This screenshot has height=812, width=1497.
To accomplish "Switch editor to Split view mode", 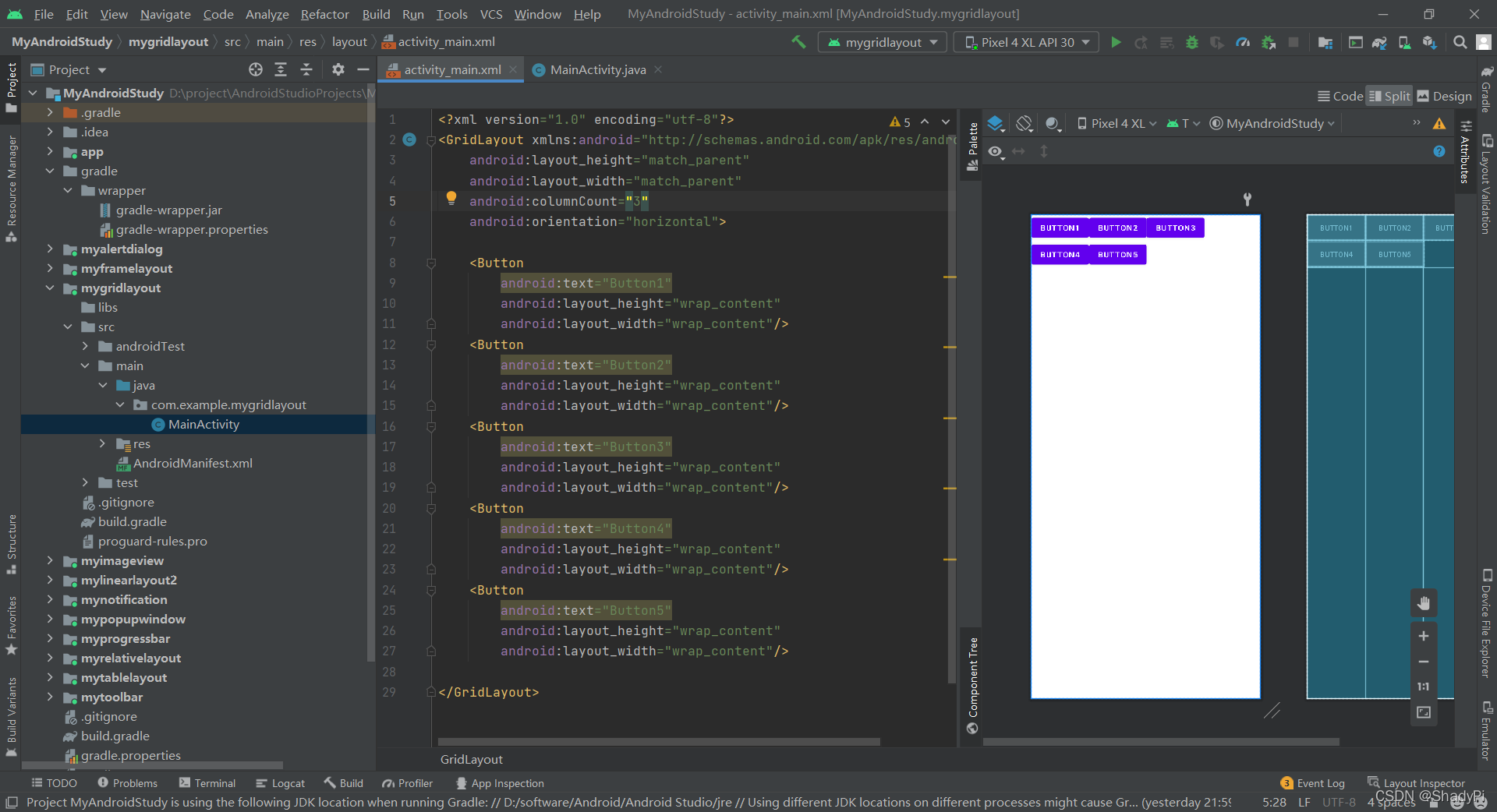I will (1389, 96).
